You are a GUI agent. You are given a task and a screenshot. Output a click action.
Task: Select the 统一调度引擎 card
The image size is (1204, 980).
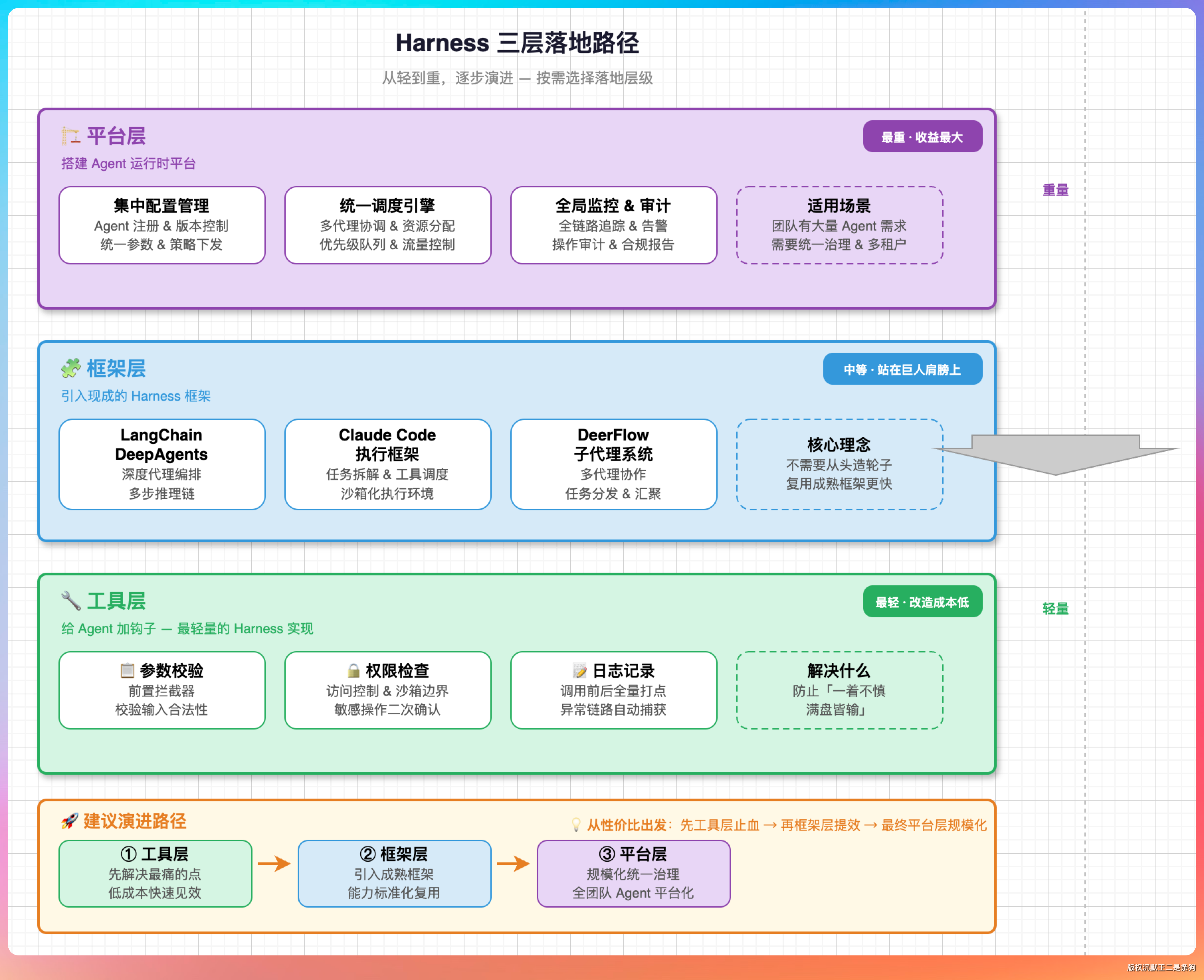click(x=387, y=225)
